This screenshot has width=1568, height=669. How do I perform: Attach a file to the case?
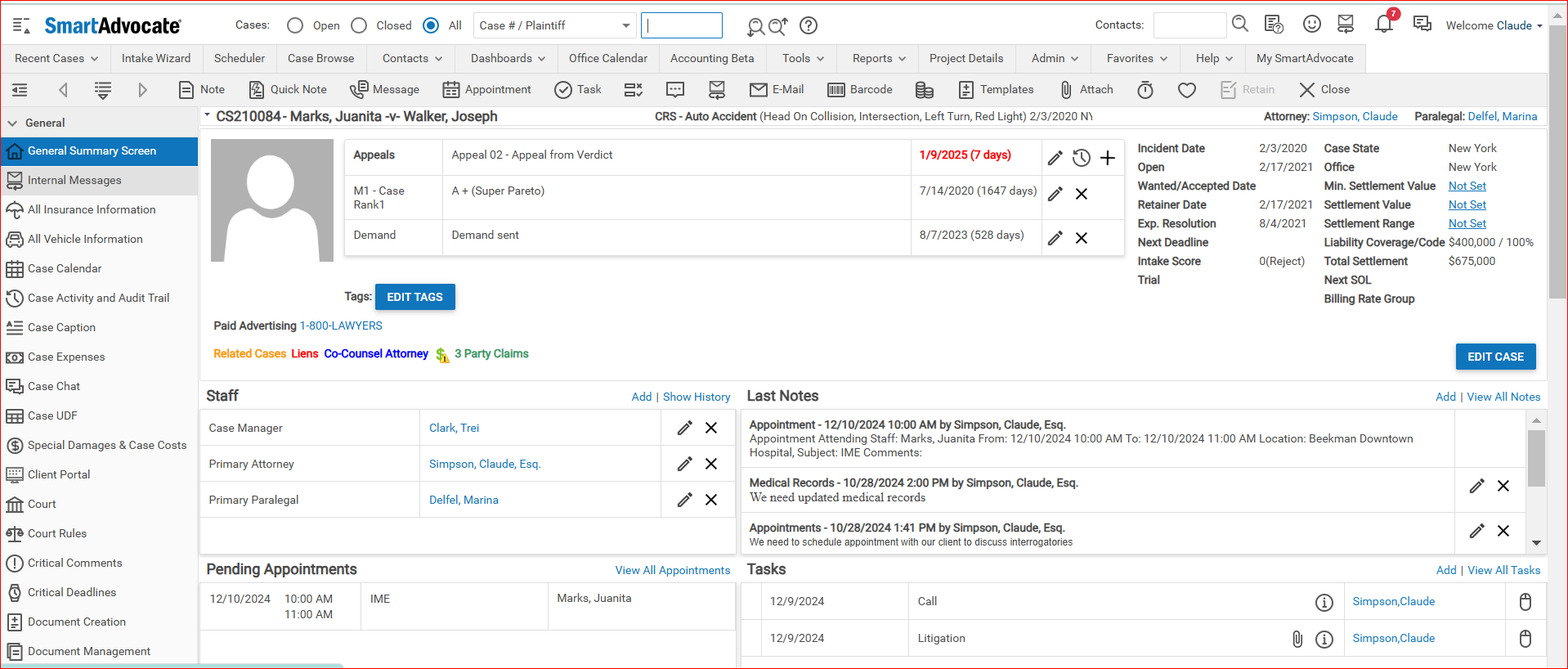pos(1086,90)
